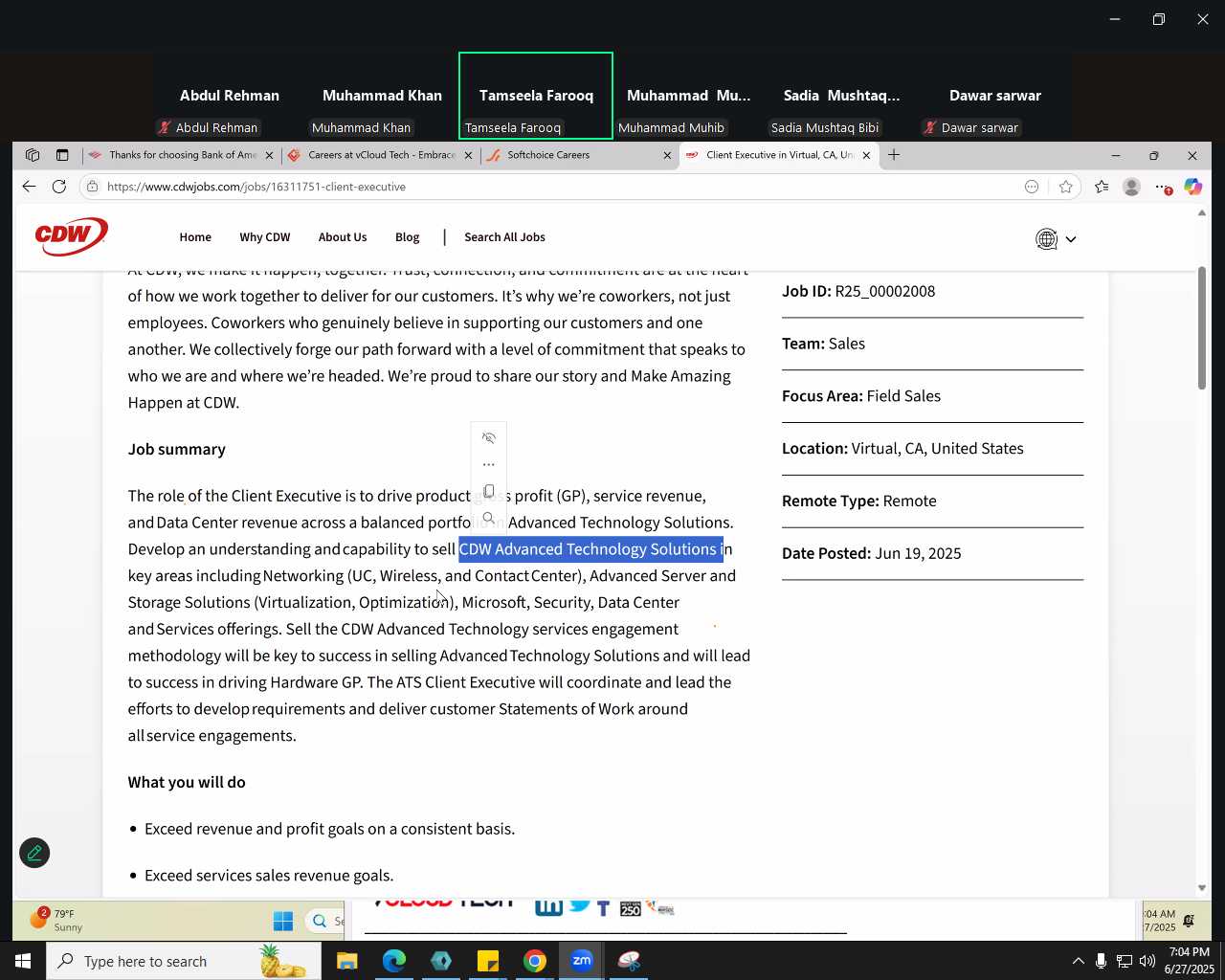Open a new browser tab
The width and height of the screenshot is (1225, 980).
tap(894, 155)
